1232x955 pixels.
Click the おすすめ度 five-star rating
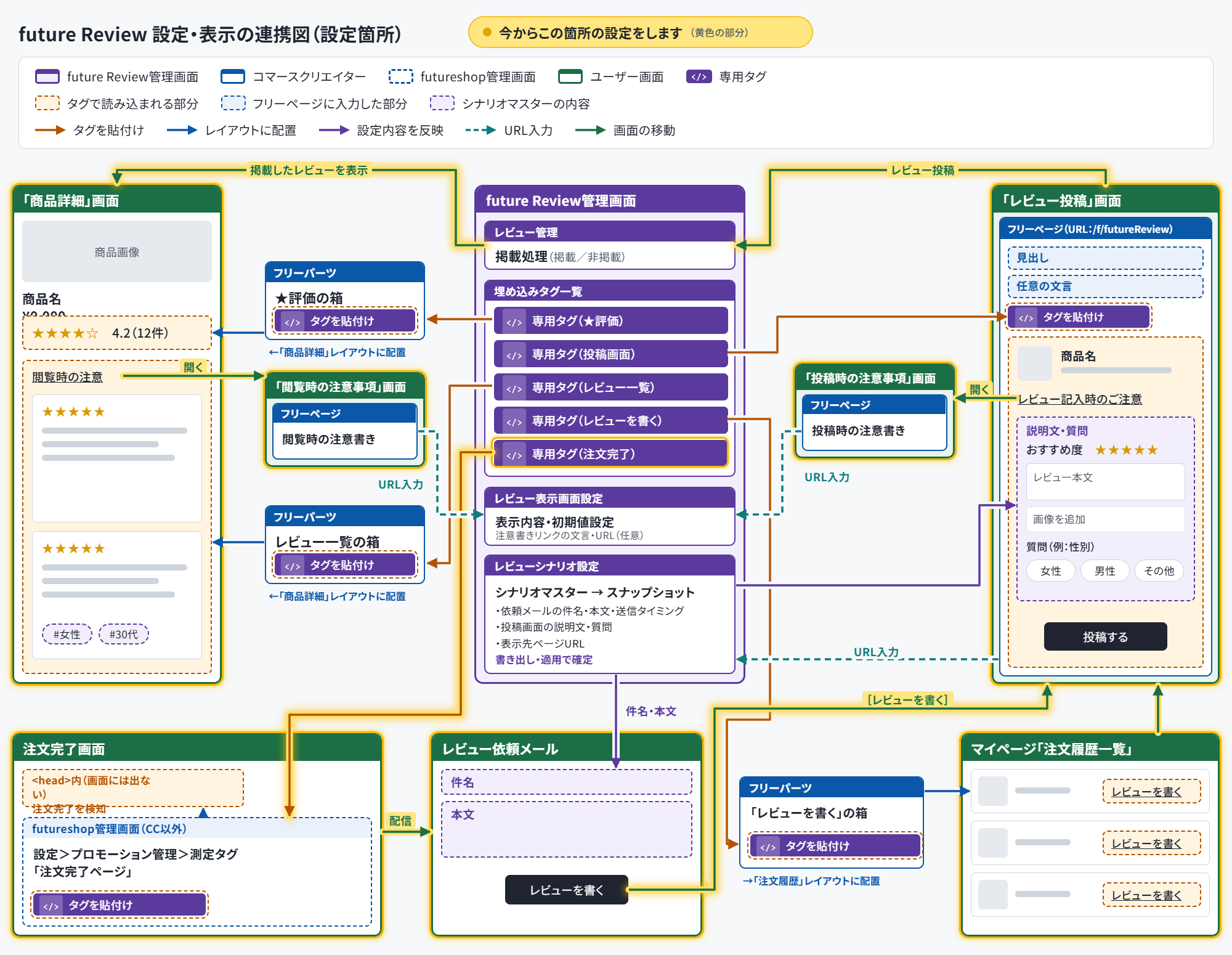pos(1126,450)
